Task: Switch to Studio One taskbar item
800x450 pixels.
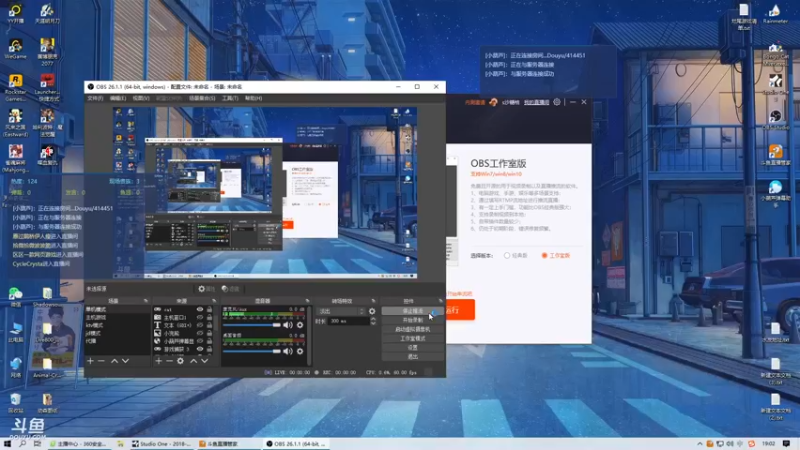Action: tap(162, 444)
